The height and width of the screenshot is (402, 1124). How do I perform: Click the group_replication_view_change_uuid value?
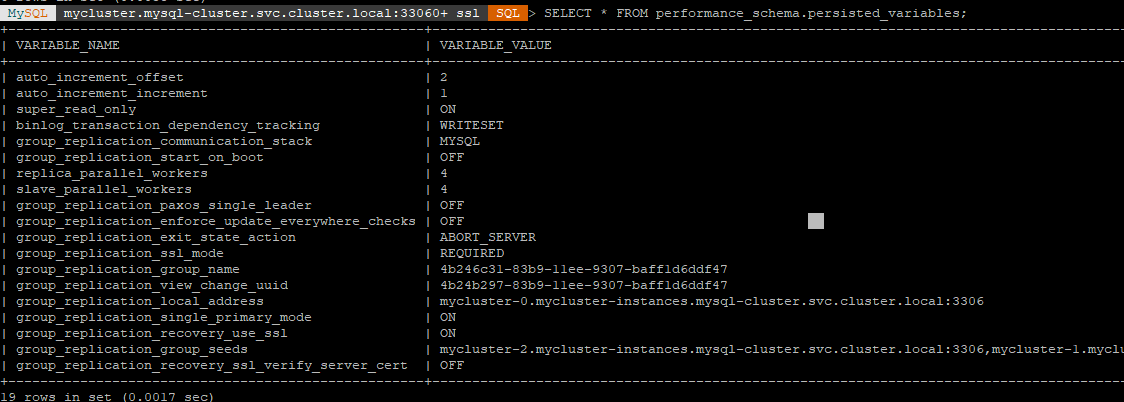tap(584, 285)
